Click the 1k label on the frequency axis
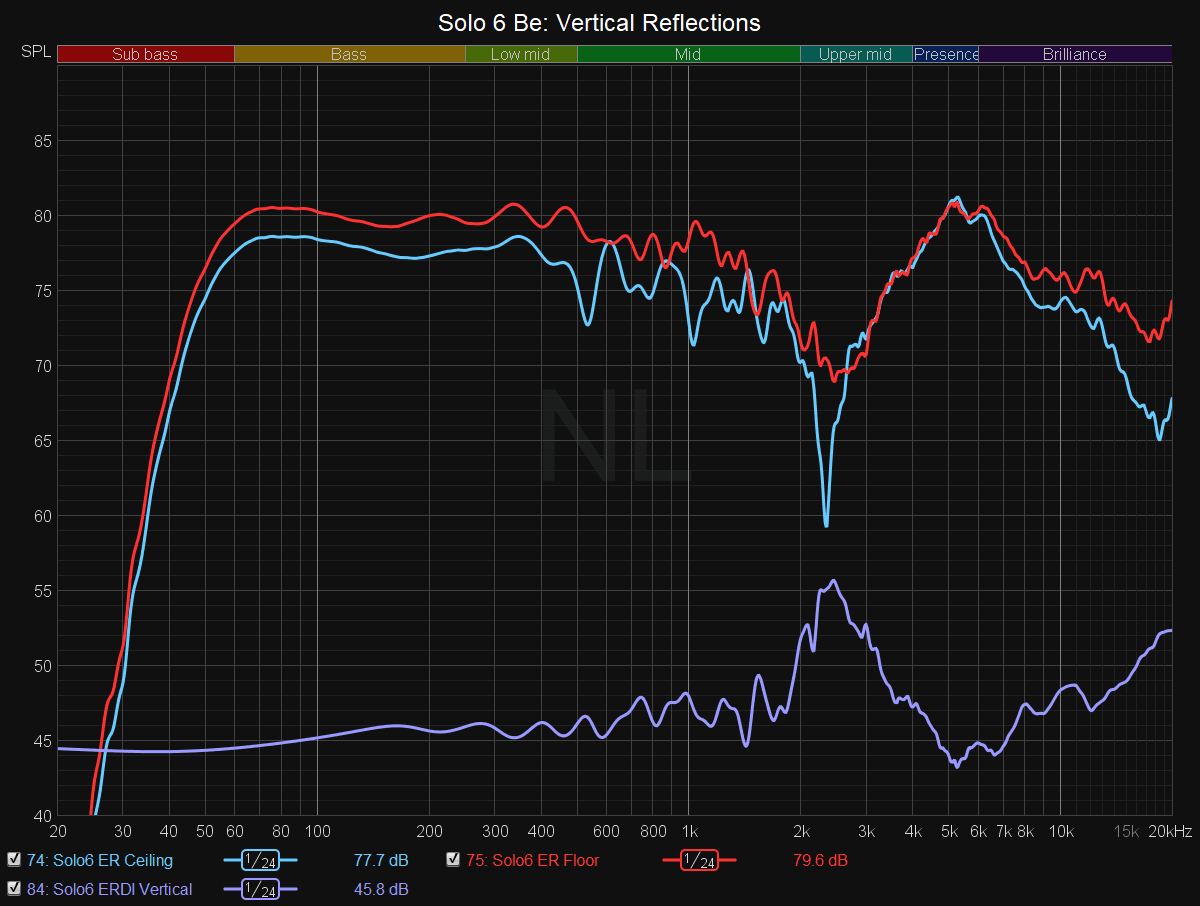The image size is (1200, 906). coord(688,831)
